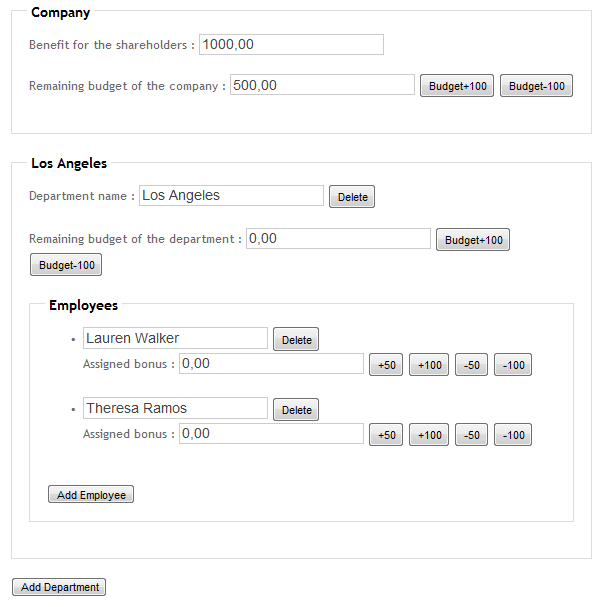
Task: Subtract 100 from Lauren Walker's bonus
Action: coord(513,365)
